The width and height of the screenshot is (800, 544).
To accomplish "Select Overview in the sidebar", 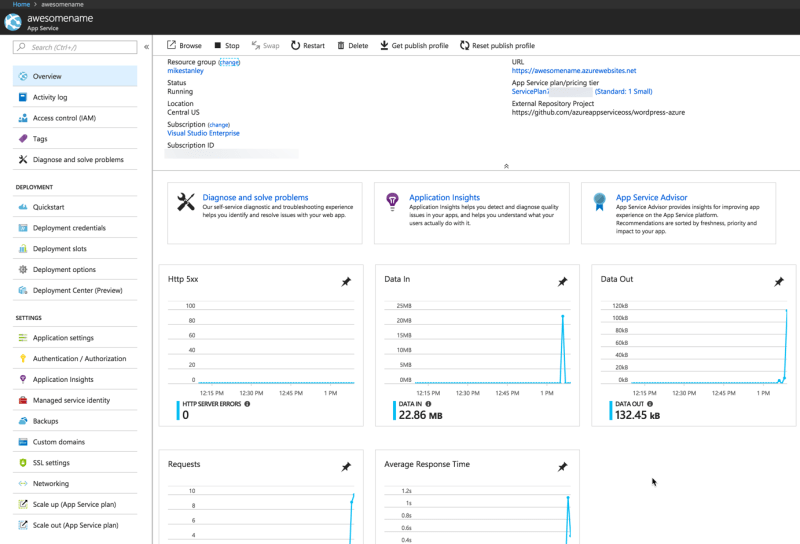I will [75, 76].
